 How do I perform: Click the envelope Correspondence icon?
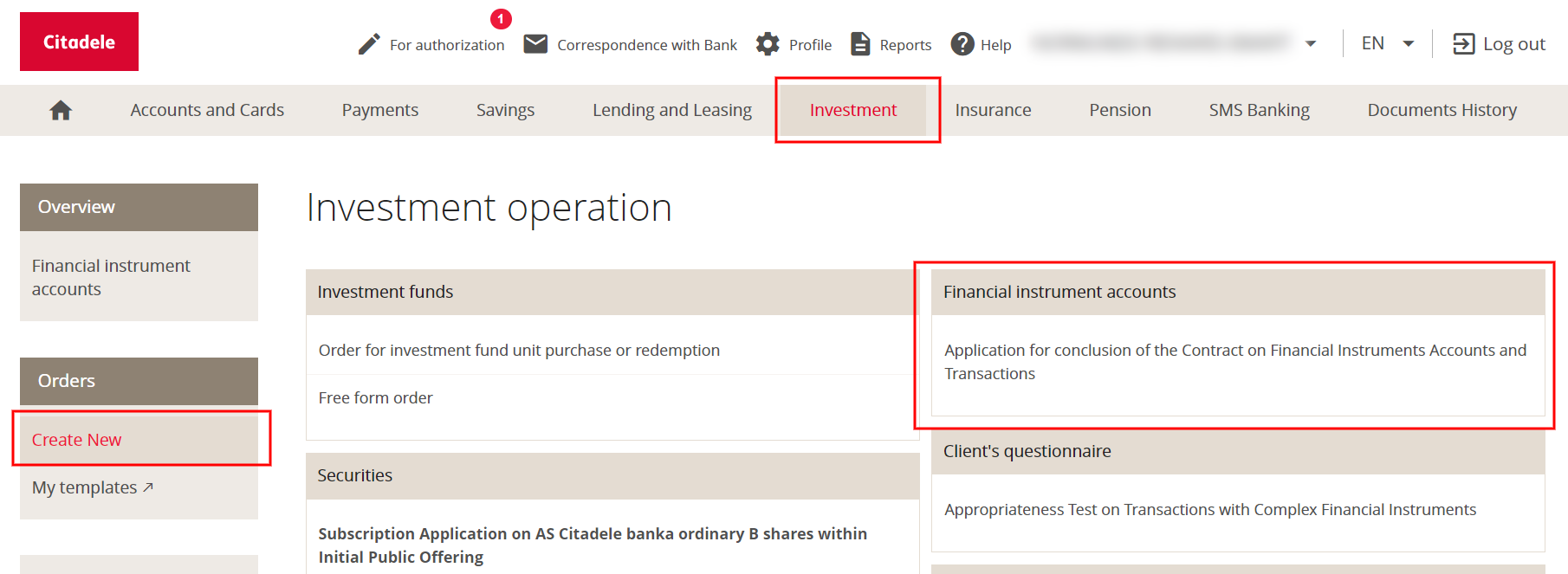pos(535,43)
